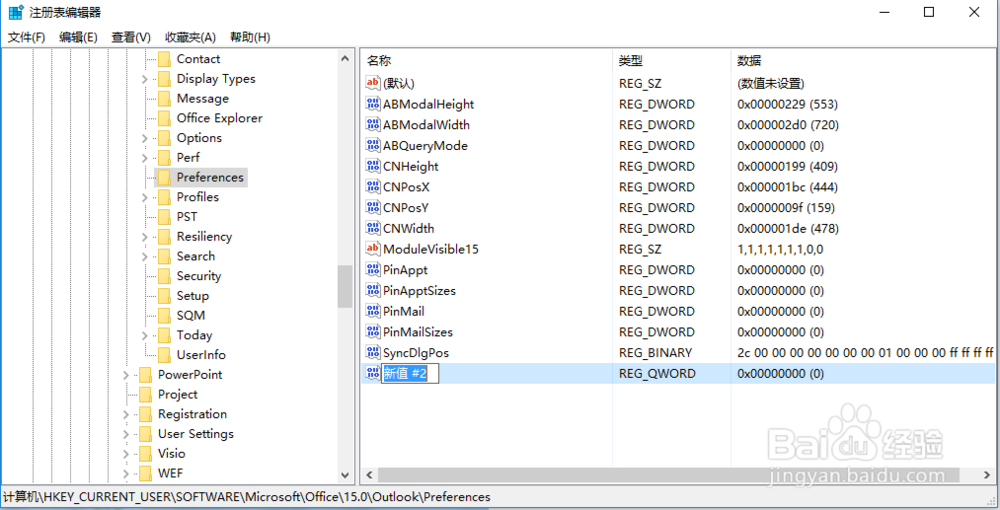Image resolution: width=1000 pixels, height=510 pixels.
Task: Expand the Perf key
Action: pos(144,158)
